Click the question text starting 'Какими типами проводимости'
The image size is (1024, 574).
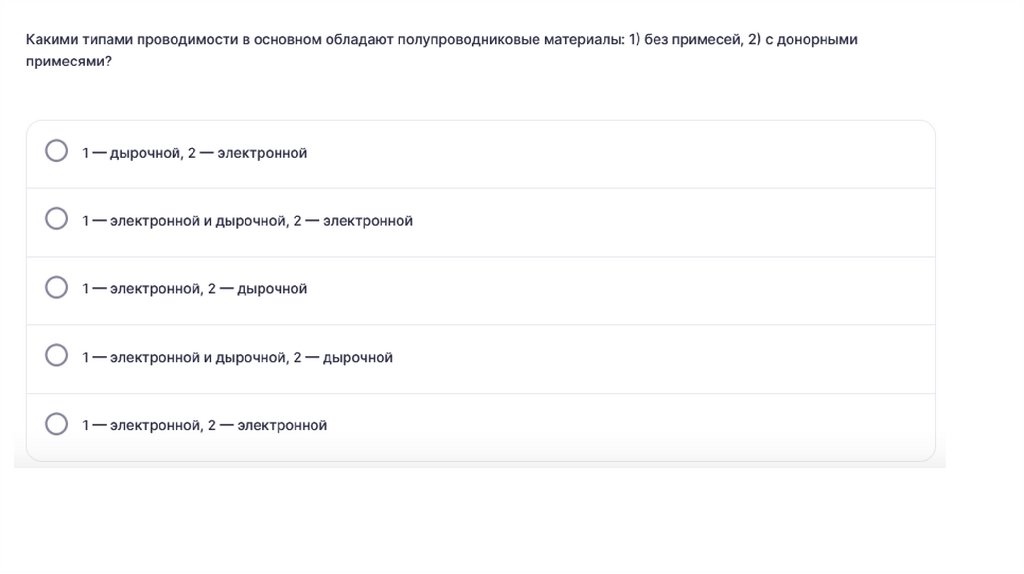(200, 40)
